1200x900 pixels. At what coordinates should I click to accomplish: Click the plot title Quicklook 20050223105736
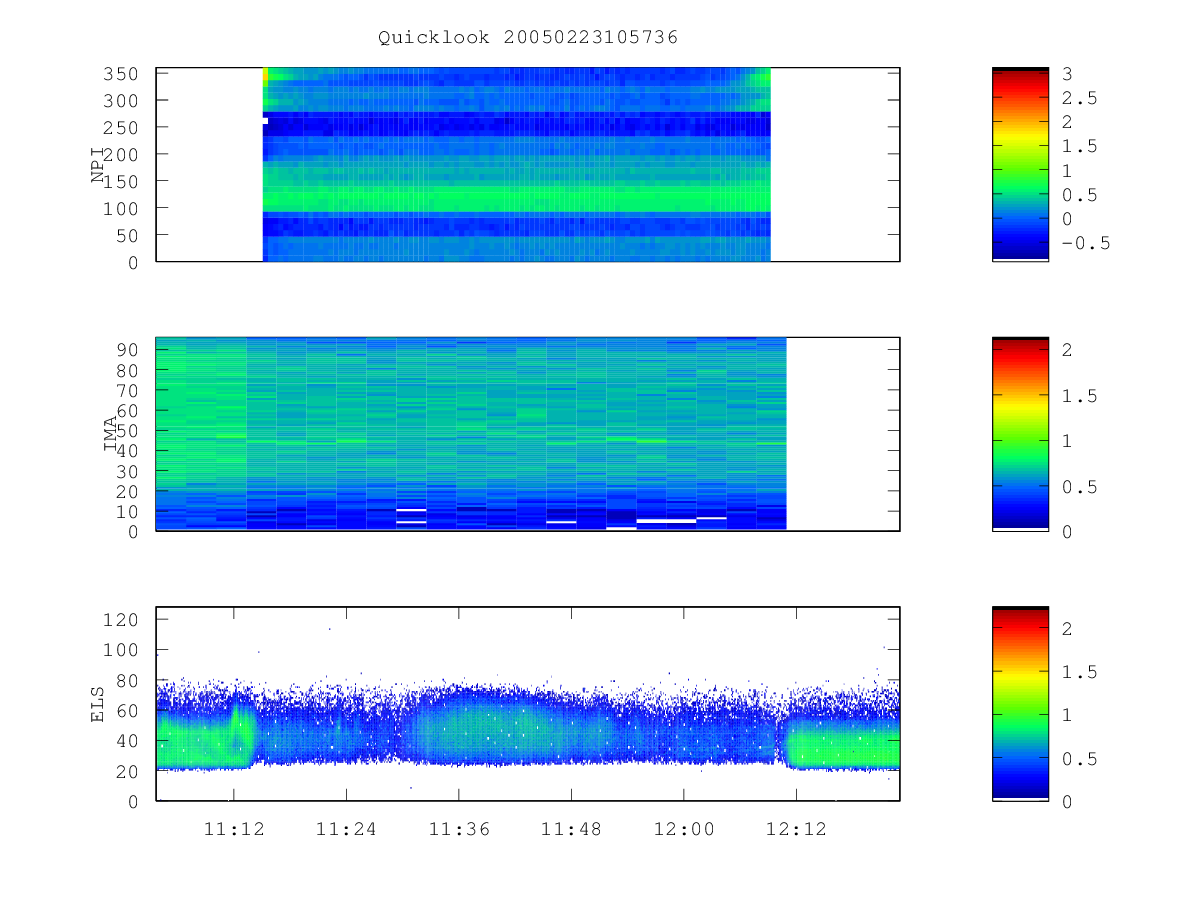coord(528,37)
